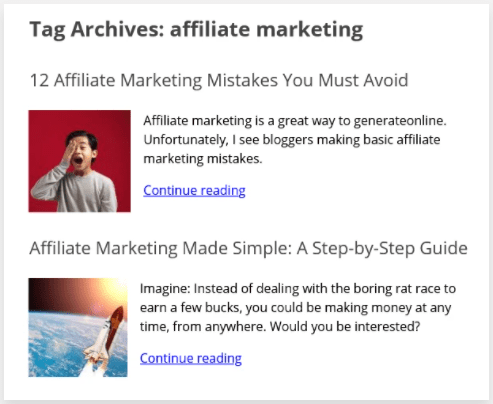Click the word "Imagine:" in second excerpt

(165, 289)
